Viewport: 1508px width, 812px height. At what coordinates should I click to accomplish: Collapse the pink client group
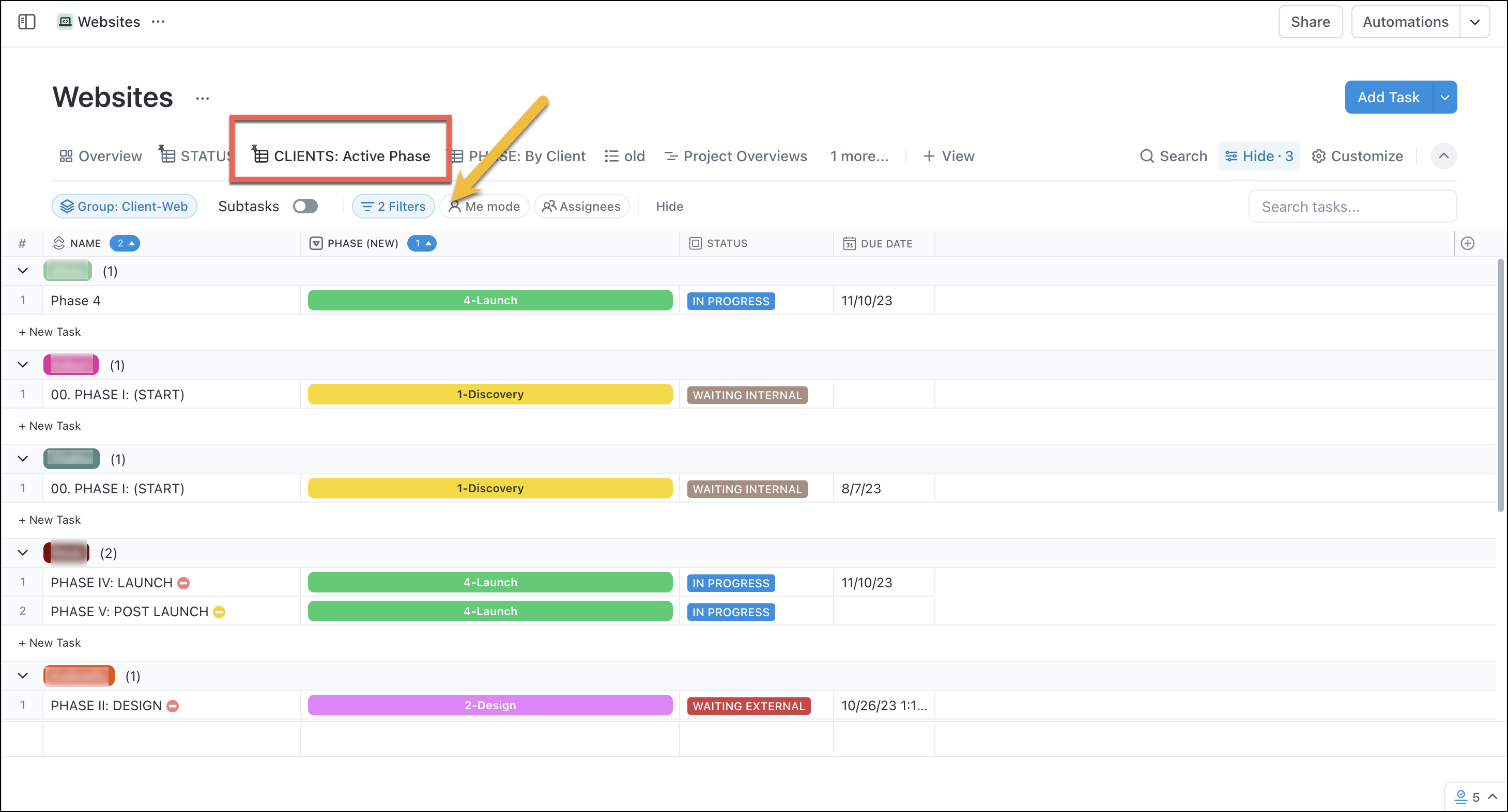coord(23,365)
